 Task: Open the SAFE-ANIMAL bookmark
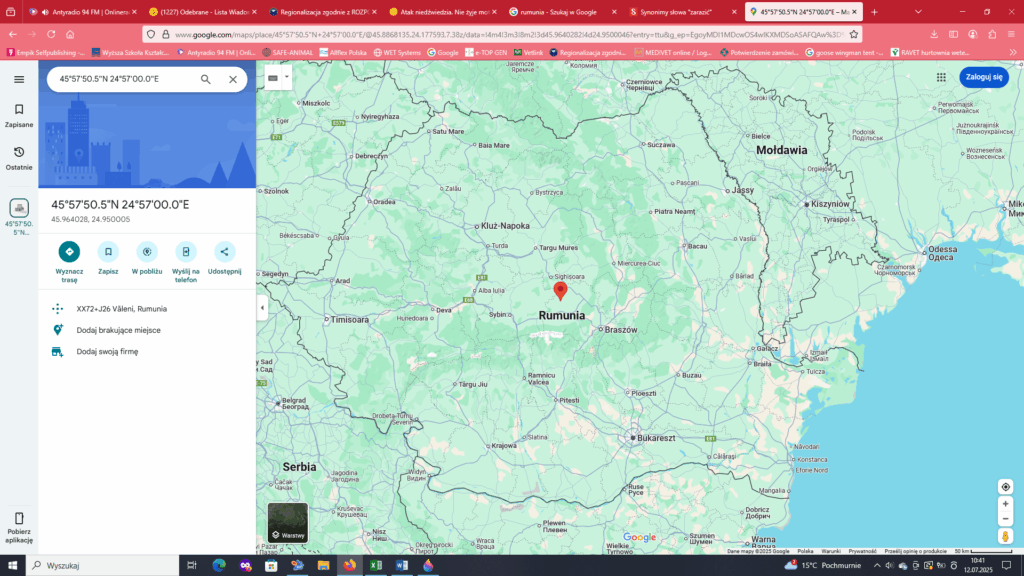(x=287, y=52)
